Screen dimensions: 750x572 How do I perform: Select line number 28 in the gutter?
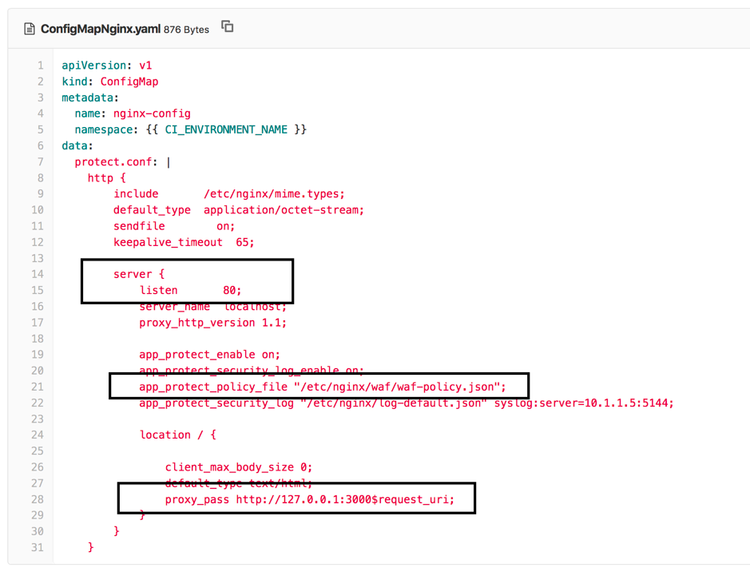point(37,499)
